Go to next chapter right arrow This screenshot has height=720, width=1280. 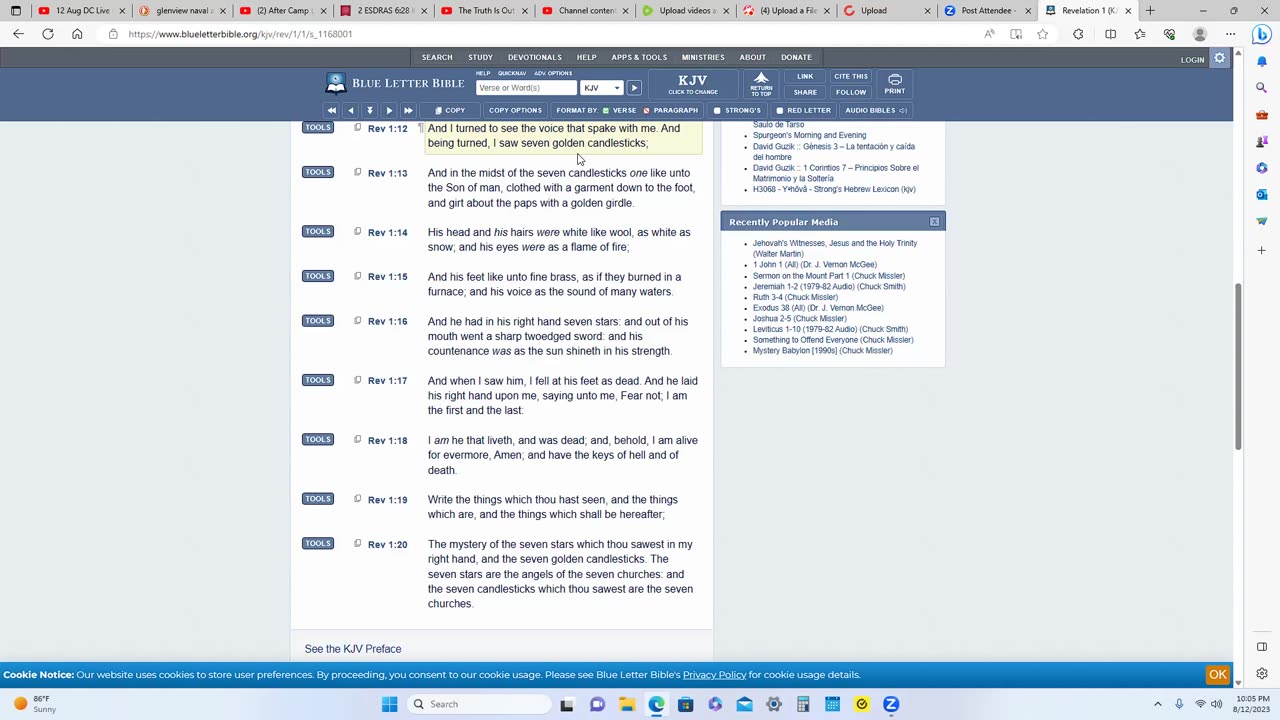tap(389, 110)
